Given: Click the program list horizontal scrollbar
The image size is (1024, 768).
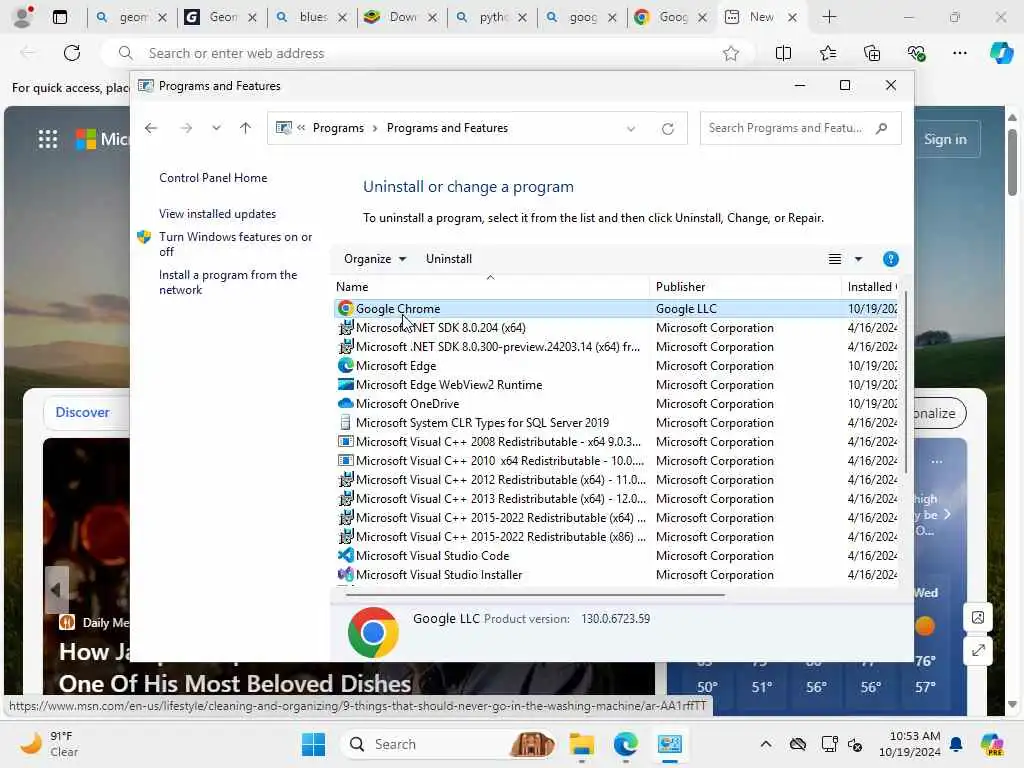Looking at the screenshot, I should click(x=536, y=595).
